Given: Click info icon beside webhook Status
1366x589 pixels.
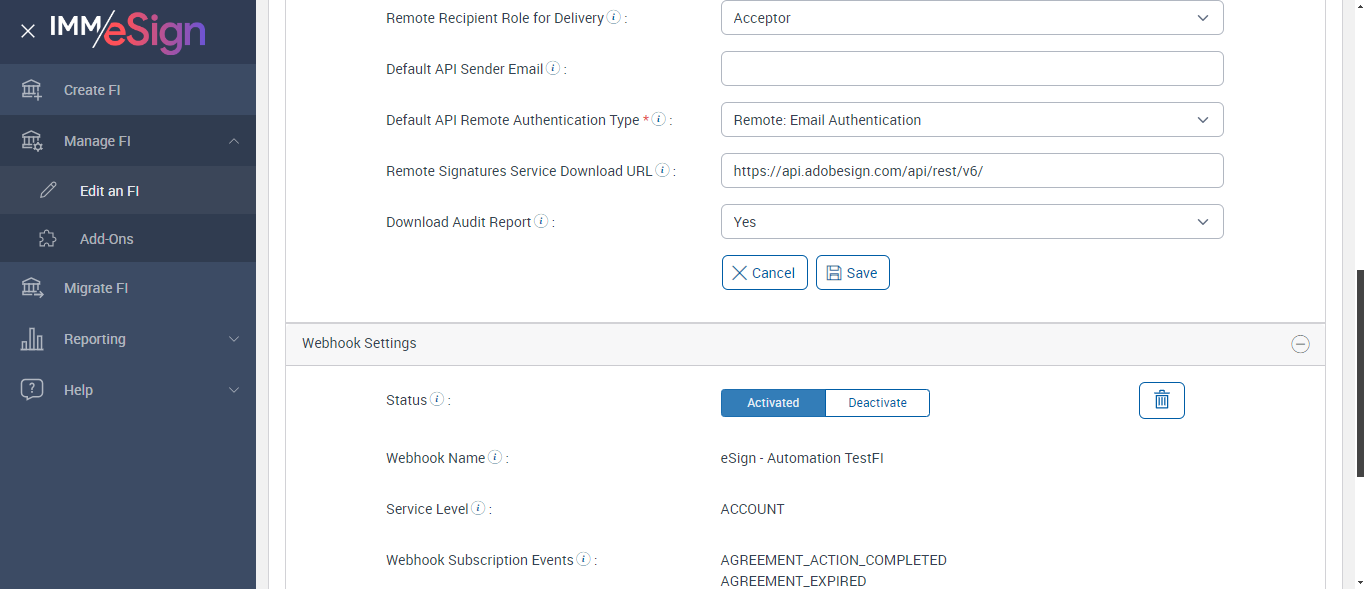Looking at the screenshot, I should click(x=437, y=400).
